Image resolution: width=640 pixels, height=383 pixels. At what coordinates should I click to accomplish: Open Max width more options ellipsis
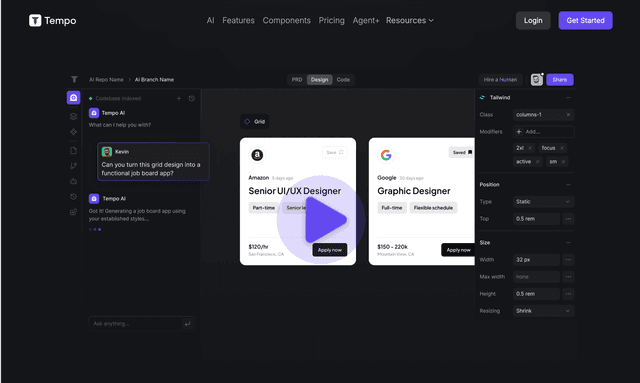[x=568, y=277]
